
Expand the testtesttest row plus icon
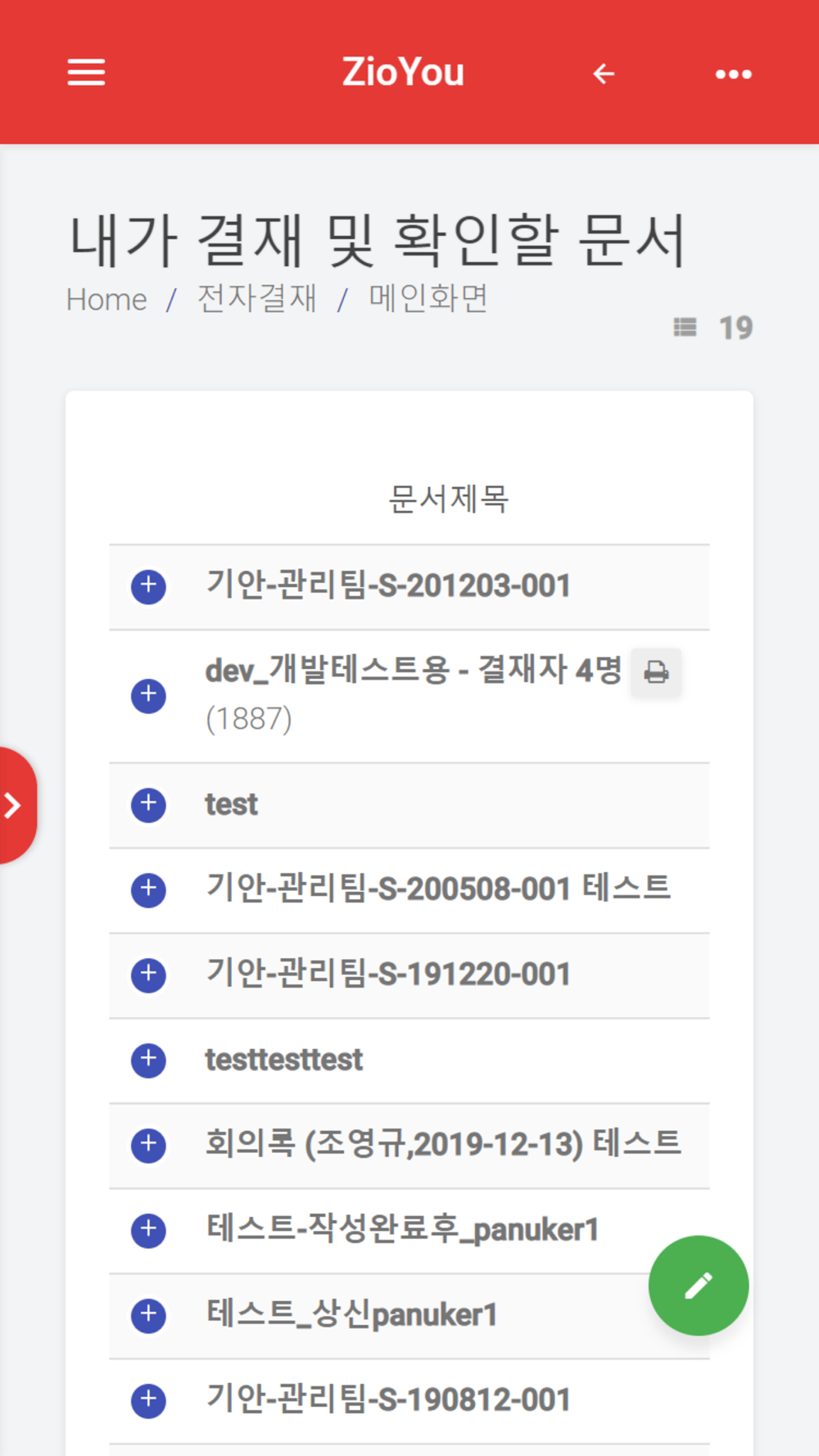(x=148, y=1060)
